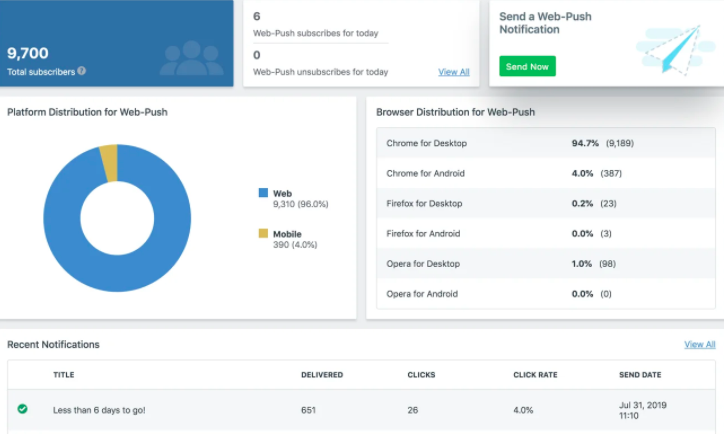Open View All recent notifications
The image size is (724, 434).
[700, 344]
